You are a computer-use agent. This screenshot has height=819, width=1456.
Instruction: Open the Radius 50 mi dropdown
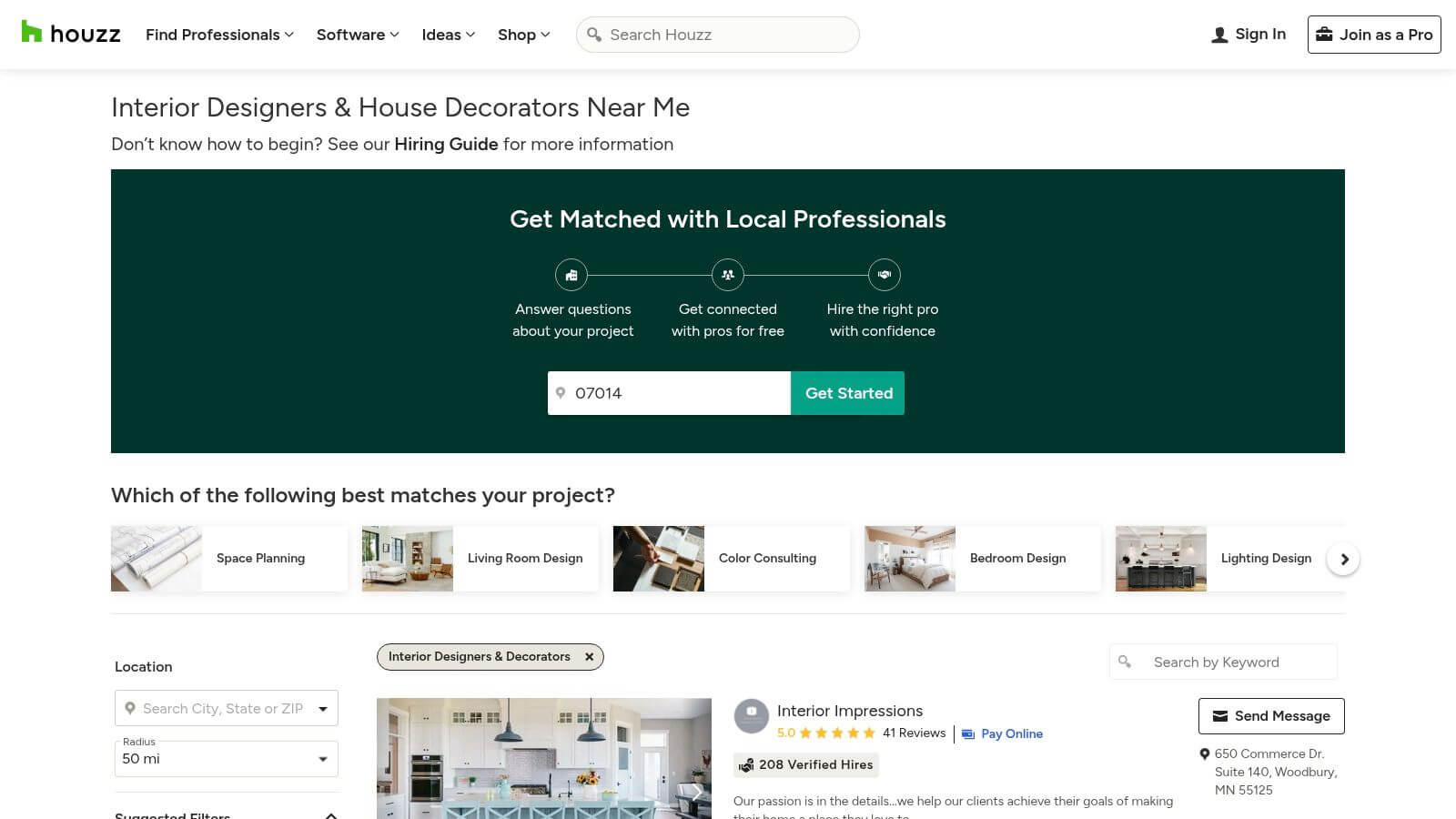coord(227,759)
